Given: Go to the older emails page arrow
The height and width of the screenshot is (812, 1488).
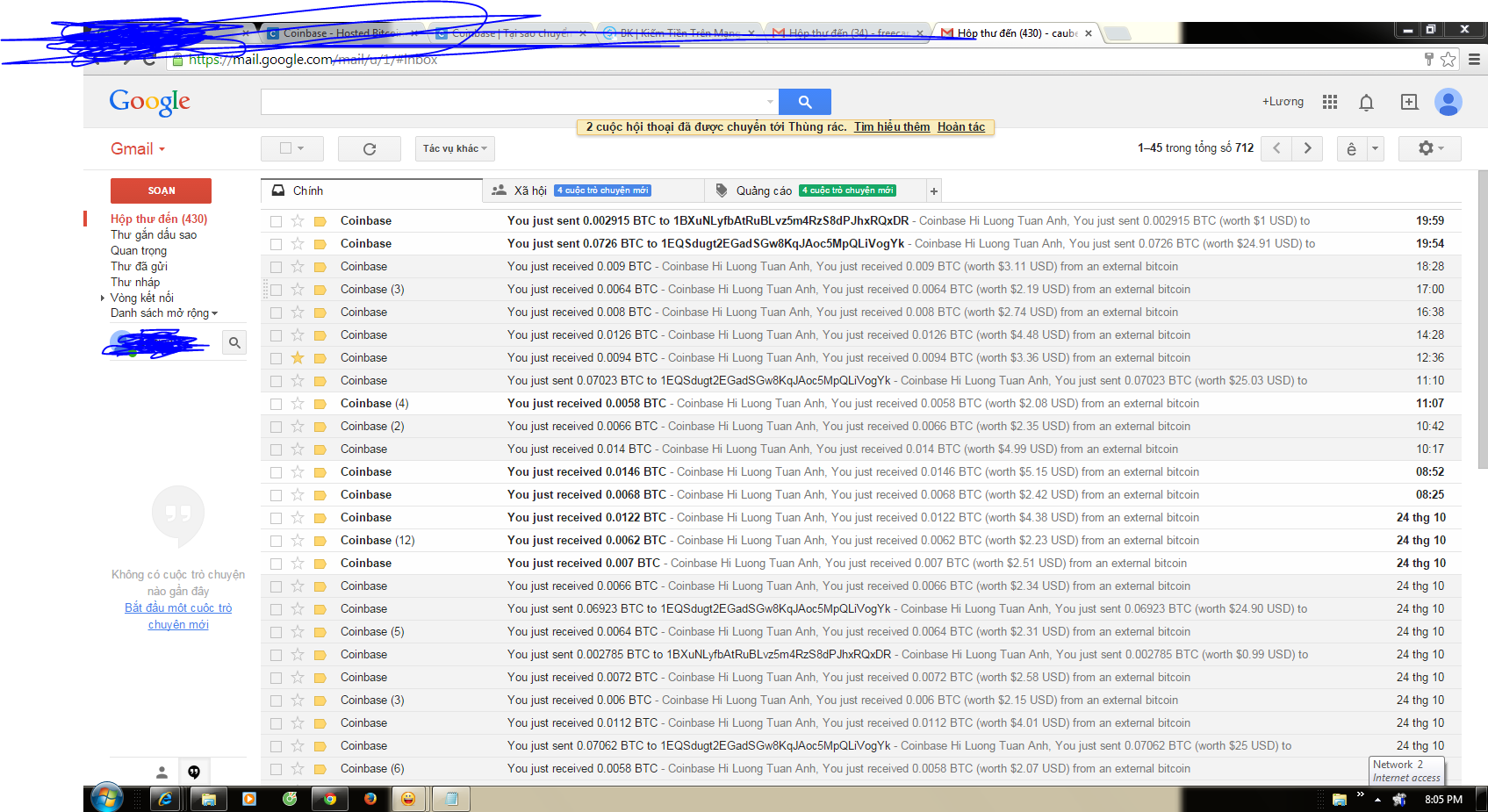Looking at the screenshot, I should (x=1308, y=148).
